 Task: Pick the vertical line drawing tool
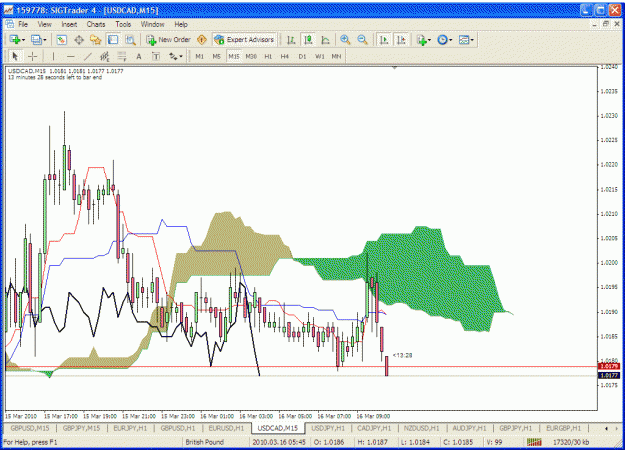pos(53,57)
